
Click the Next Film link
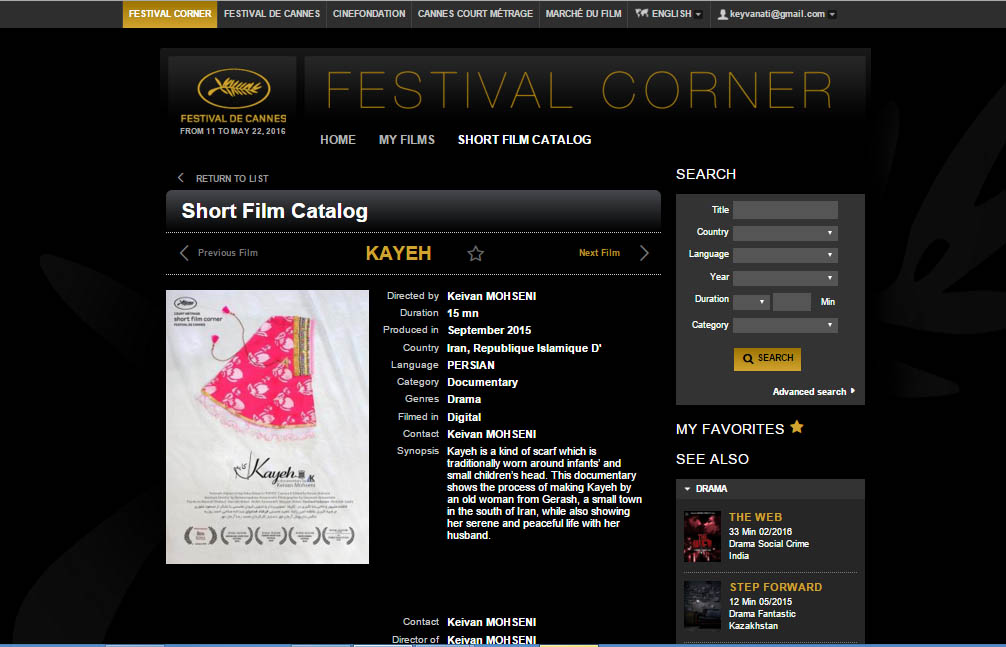click(x=599, y=253)
